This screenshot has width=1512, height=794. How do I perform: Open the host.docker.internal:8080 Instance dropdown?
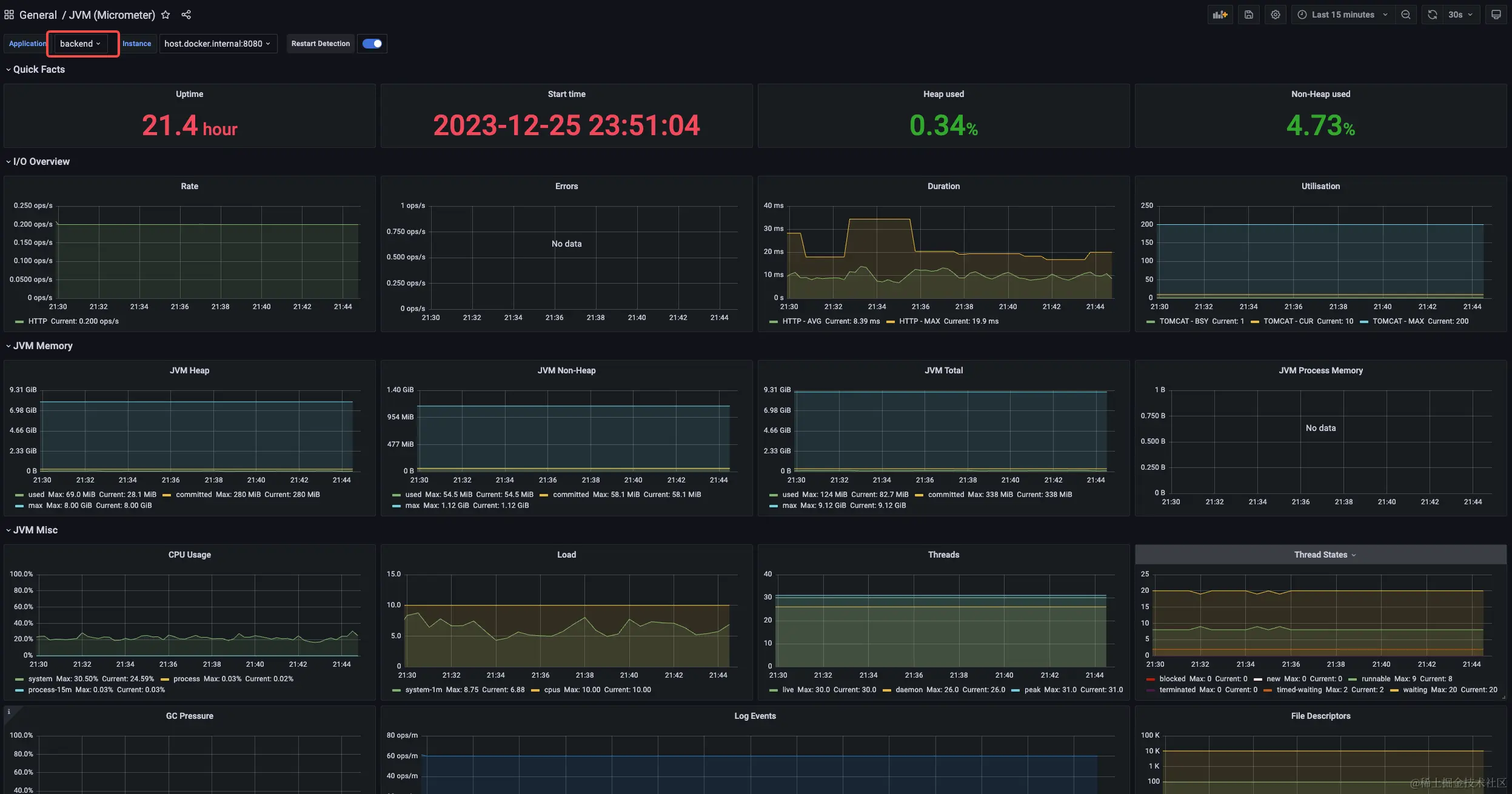point(217,44)
